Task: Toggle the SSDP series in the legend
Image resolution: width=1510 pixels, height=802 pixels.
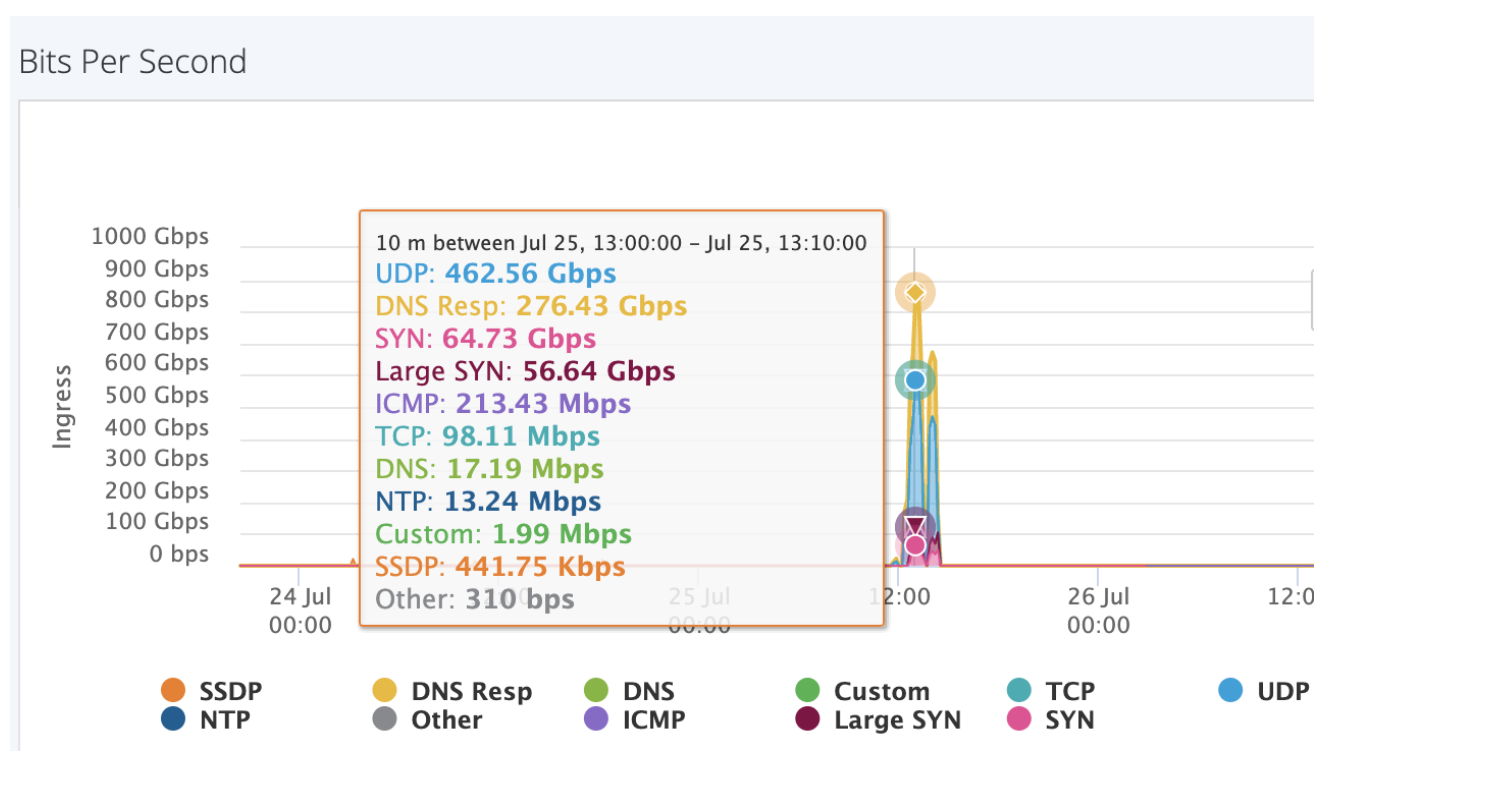Action: [x=216, y=691]
